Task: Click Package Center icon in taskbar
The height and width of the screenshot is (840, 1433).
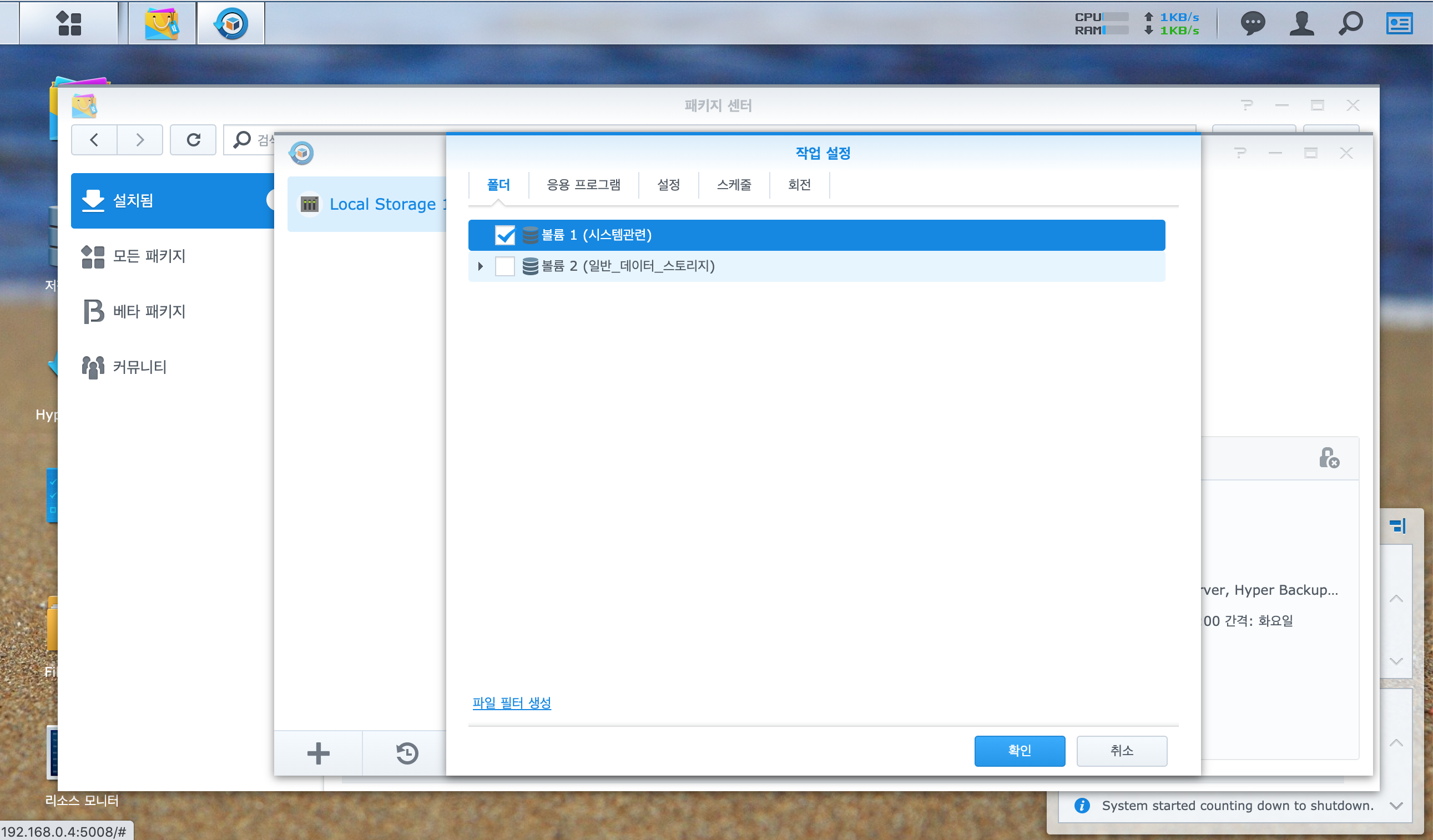Action: point(162,23)
